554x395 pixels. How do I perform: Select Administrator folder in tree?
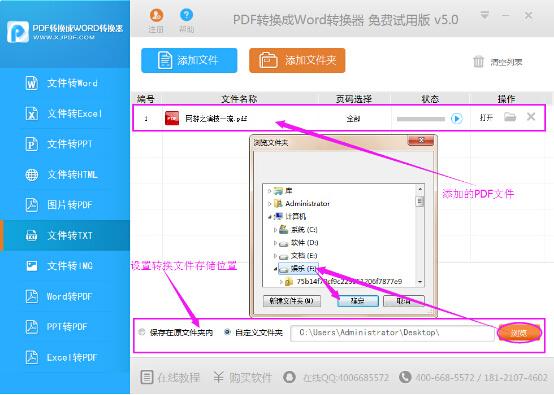(x=302, y=204)
